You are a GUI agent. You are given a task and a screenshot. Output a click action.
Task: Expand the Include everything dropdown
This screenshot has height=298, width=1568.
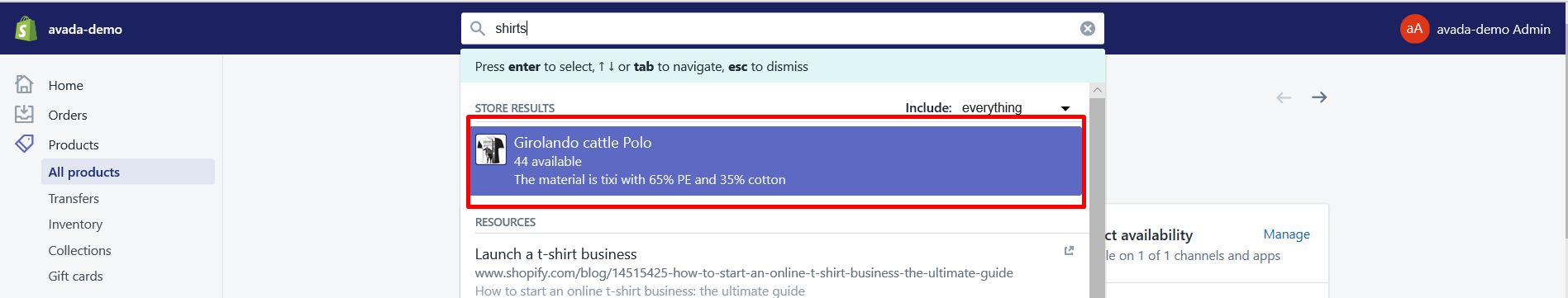[x=1016, y=108]
